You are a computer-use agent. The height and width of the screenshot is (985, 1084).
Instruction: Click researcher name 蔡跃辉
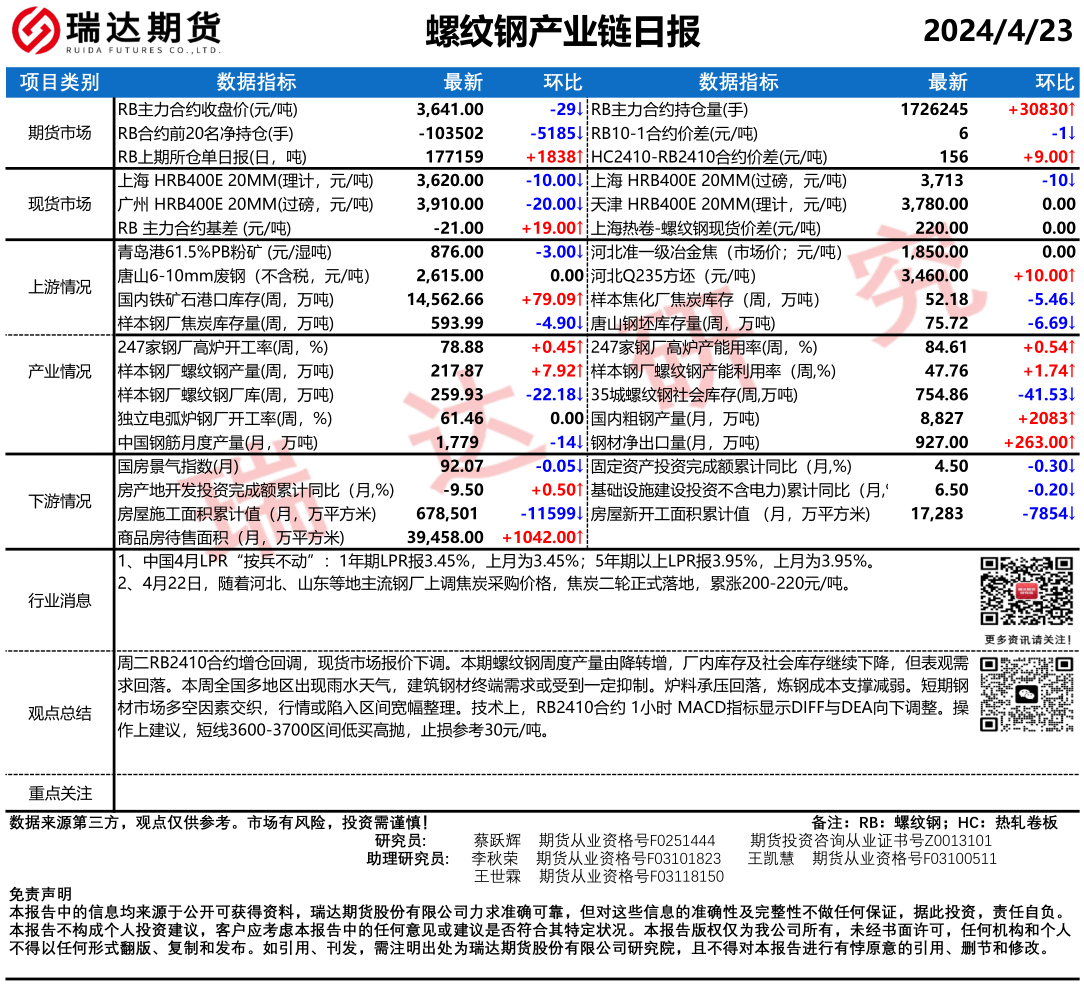pos(497,841)
